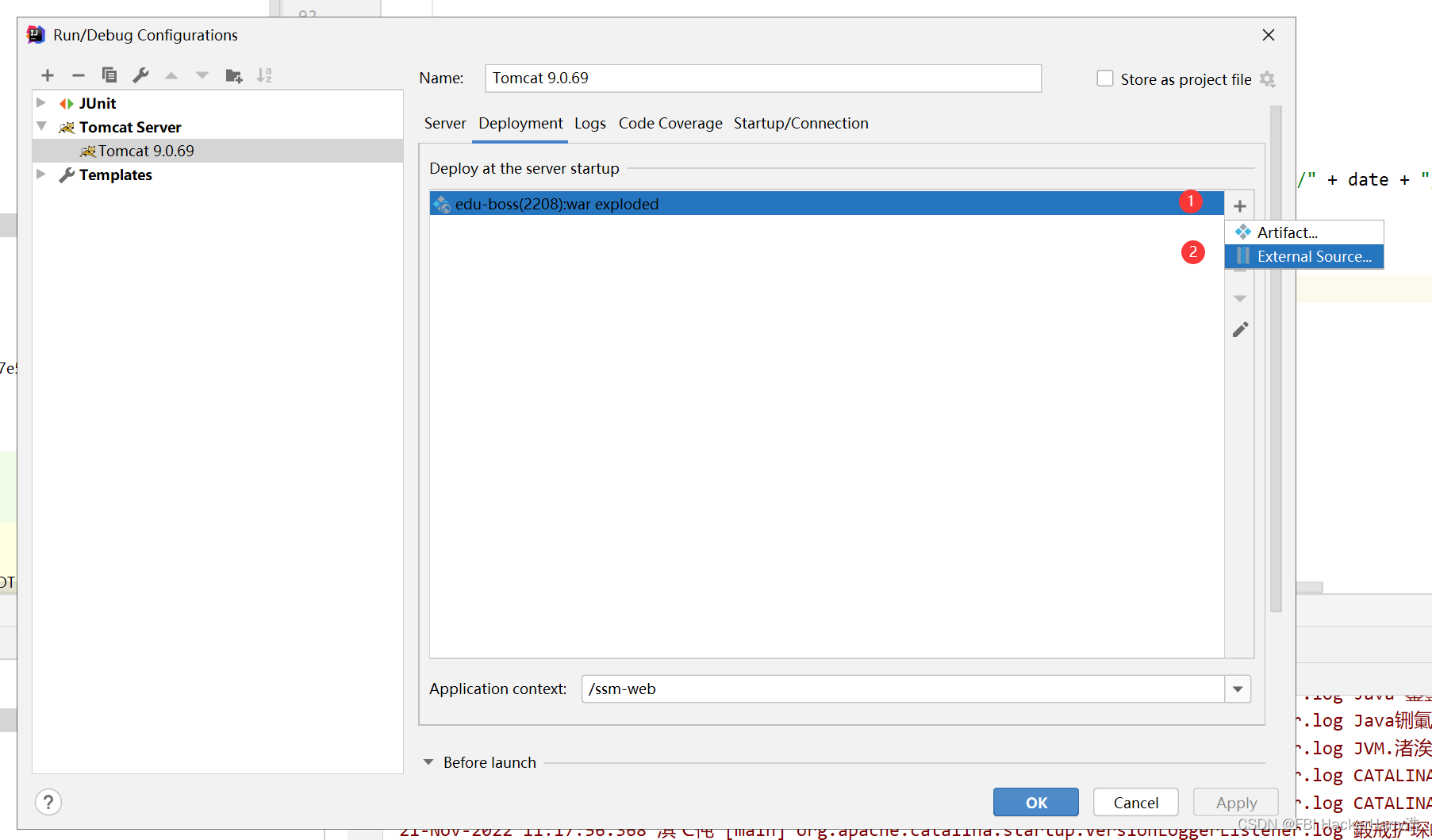
Task: Open Store as project file settings gear
Action: 1268,79
